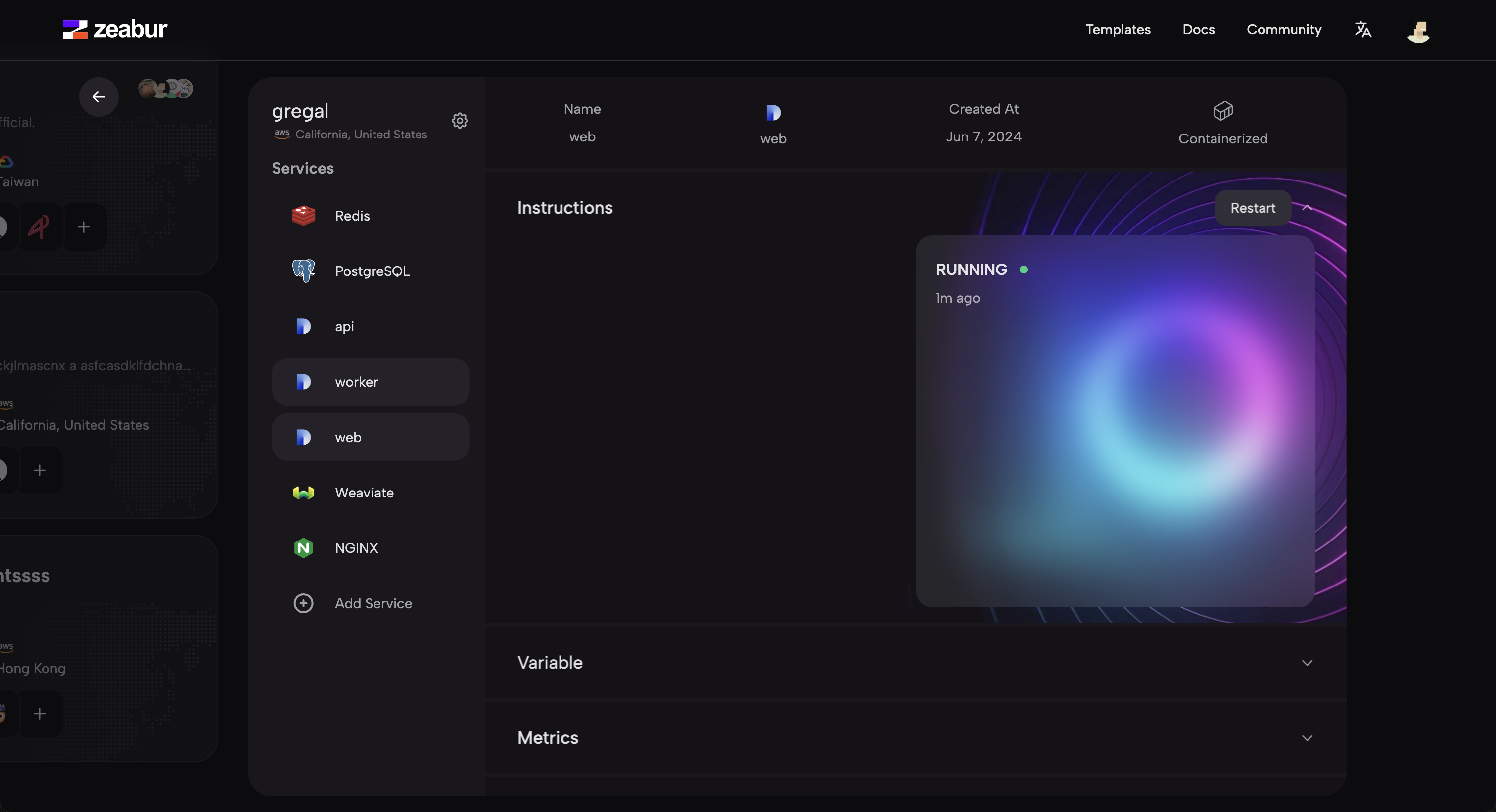
Task: Select the Redis service icon
Action: 303,215
